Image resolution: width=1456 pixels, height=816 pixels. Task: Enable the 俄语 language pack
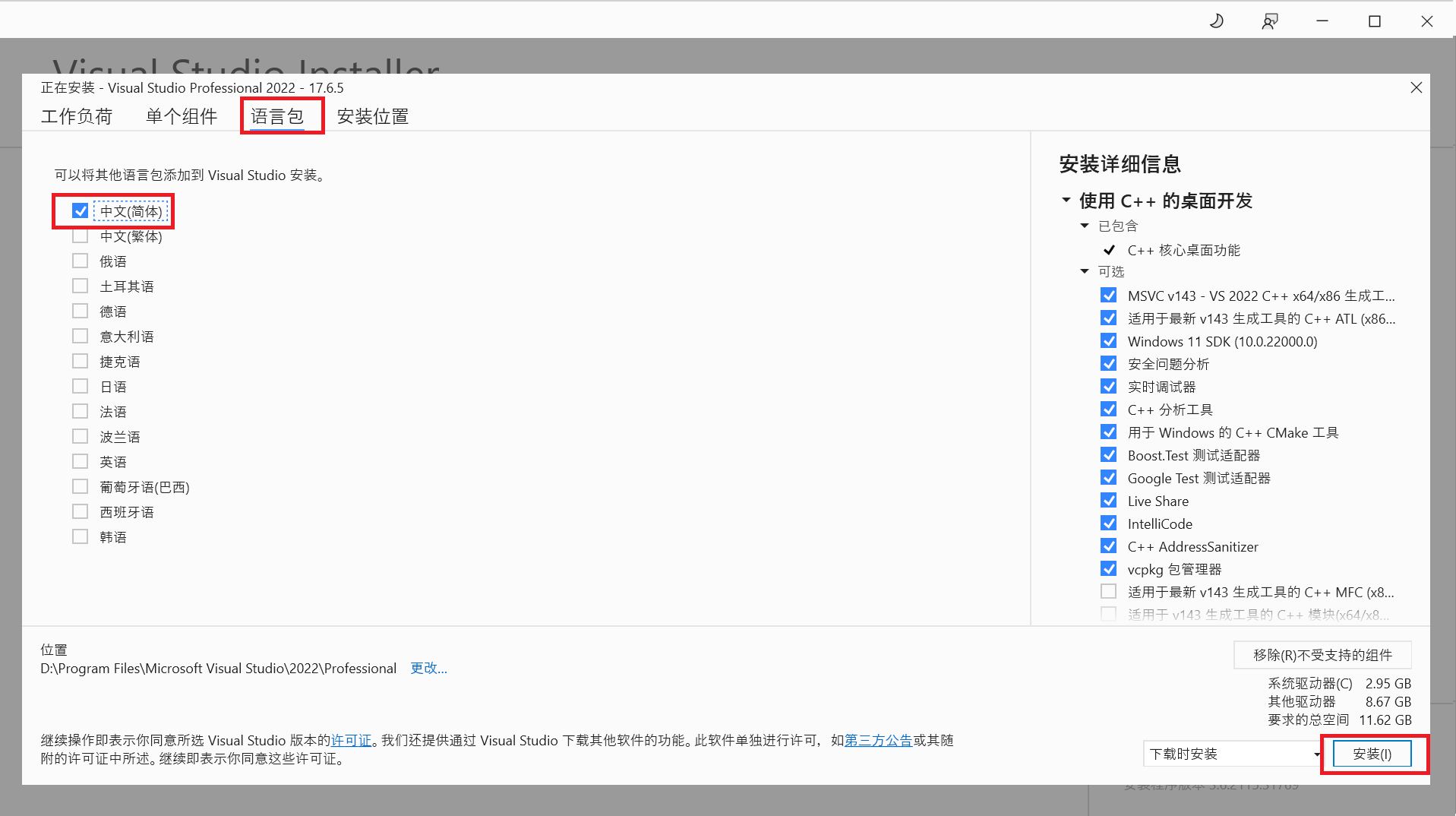point(80,261)
